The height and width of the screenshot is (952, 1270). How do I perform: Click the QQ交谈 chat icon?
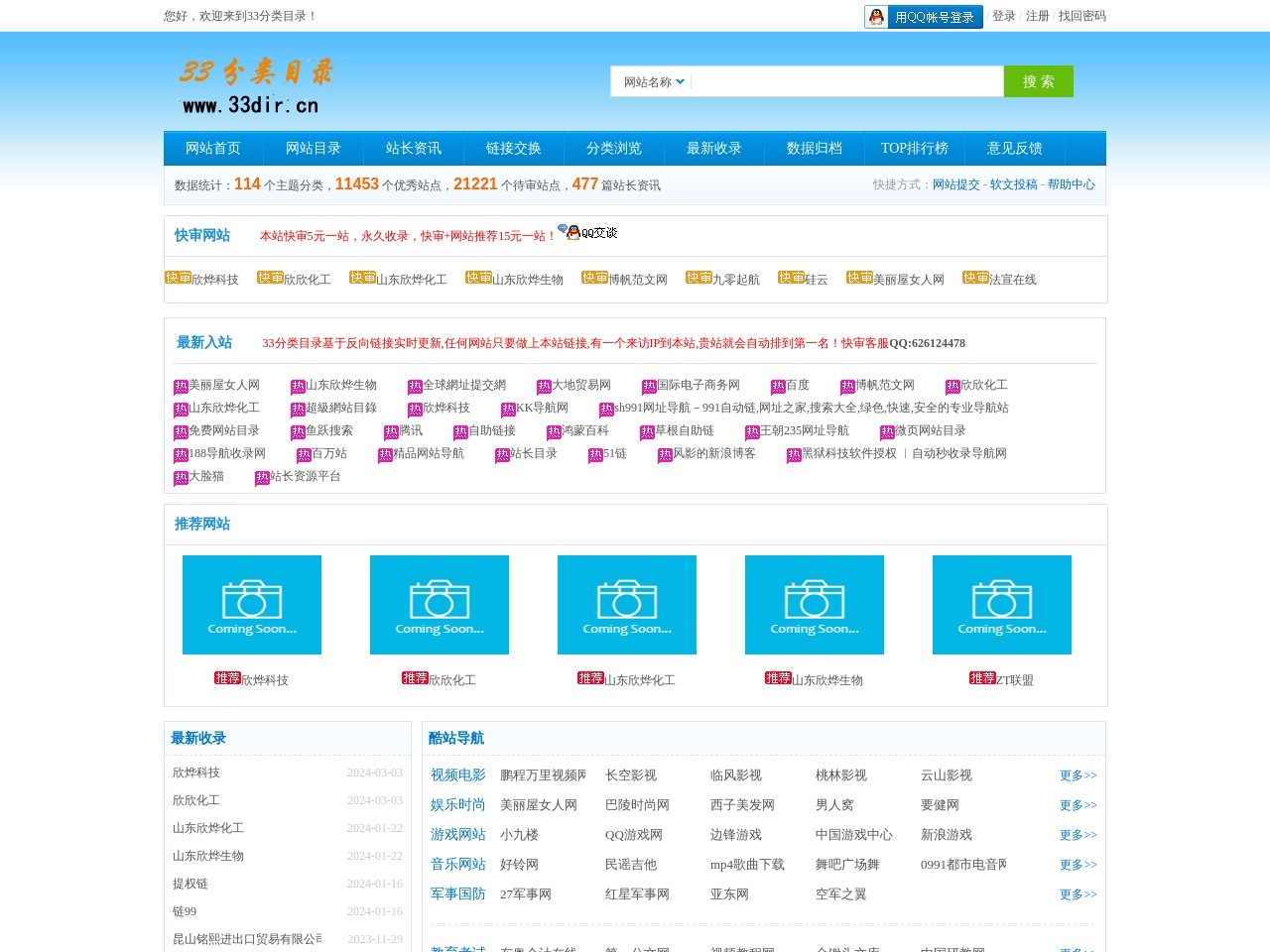coord(587,232)
